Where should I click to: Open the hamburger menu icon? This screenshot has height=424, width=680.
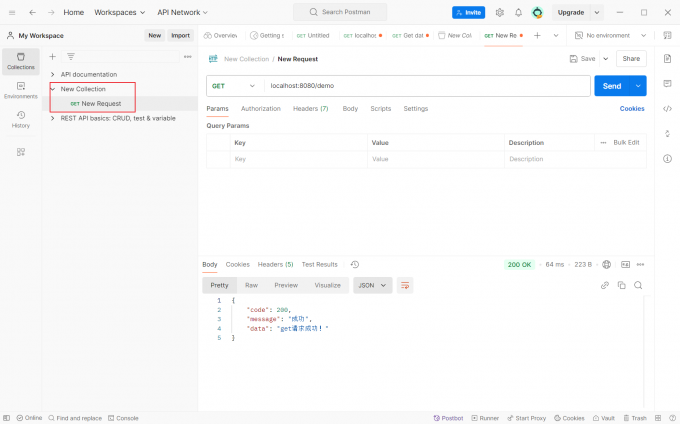[x=12, y=13]
